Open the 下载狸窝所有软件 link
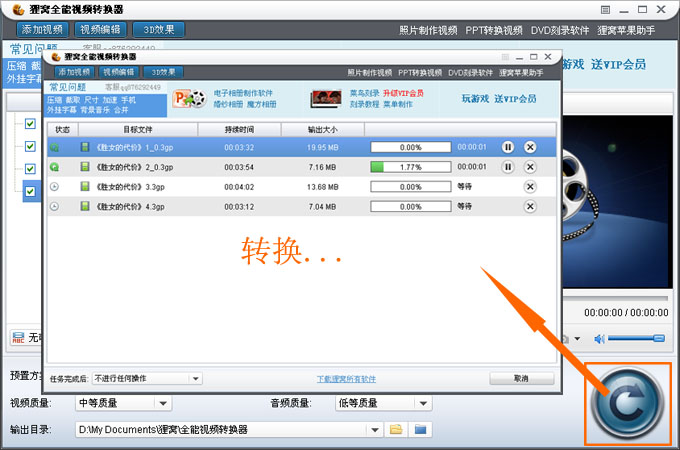The height and width of the screenshot is (450, 680). click(346, 379)
